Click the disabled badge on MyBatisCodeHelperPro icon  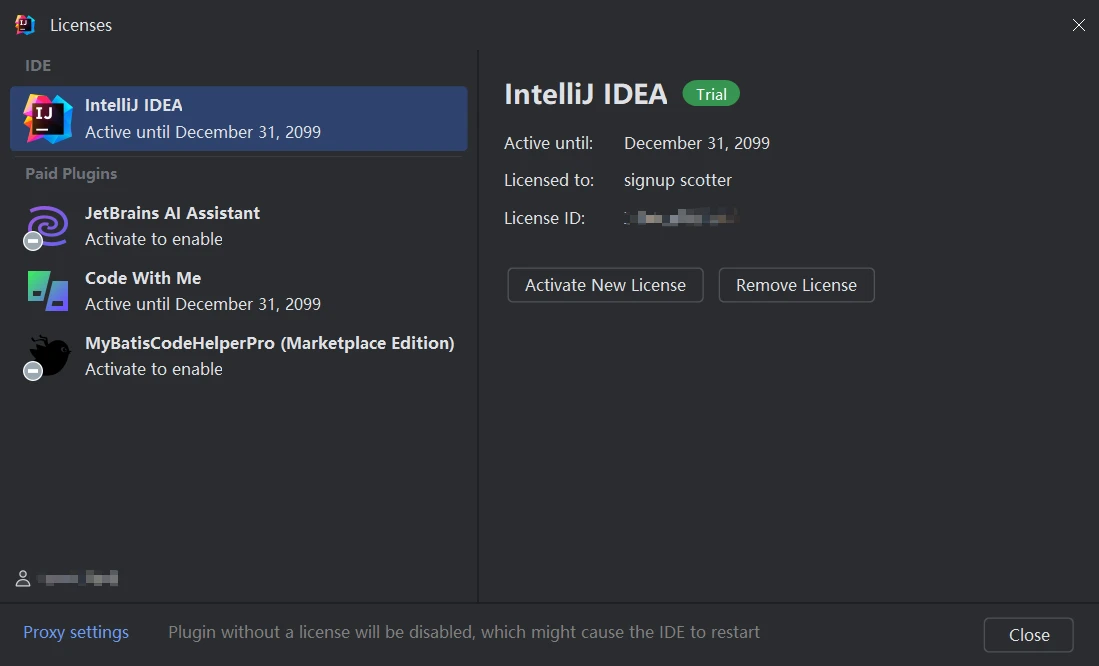[x=33, y=371]
